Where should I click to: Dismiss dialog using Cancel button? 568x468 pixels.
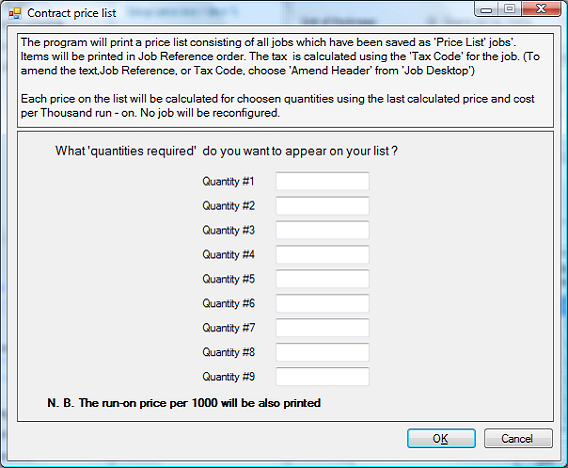click(x=518, y=439)
